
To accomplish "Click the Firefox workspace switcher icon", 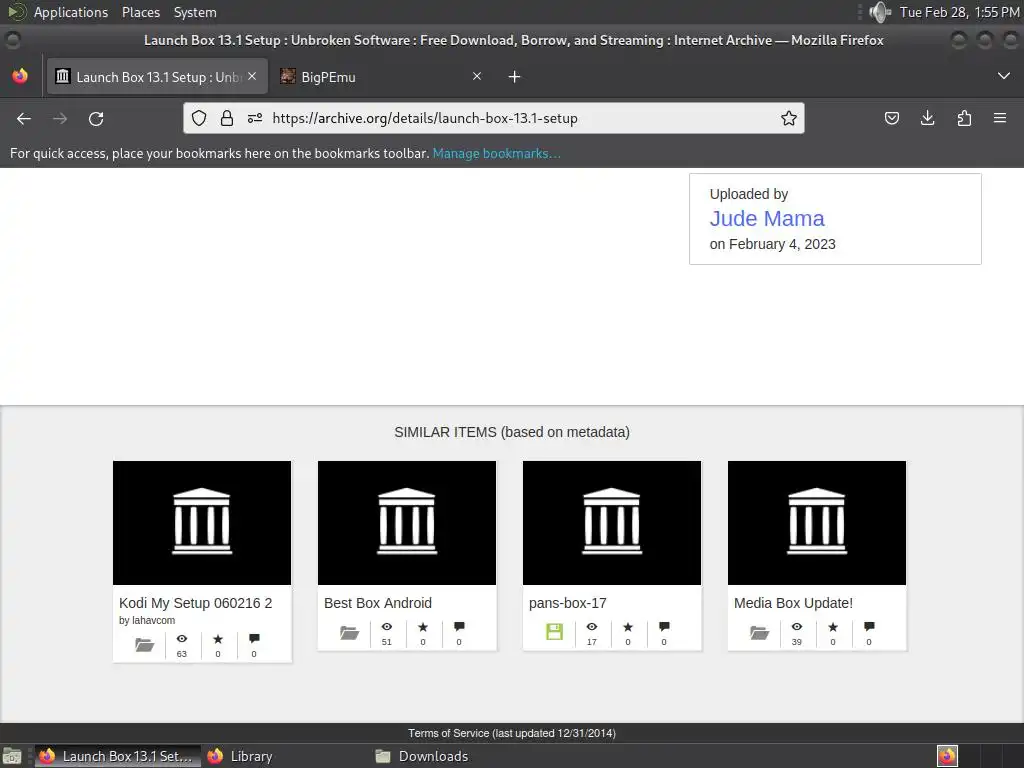I will pos(947,756).
